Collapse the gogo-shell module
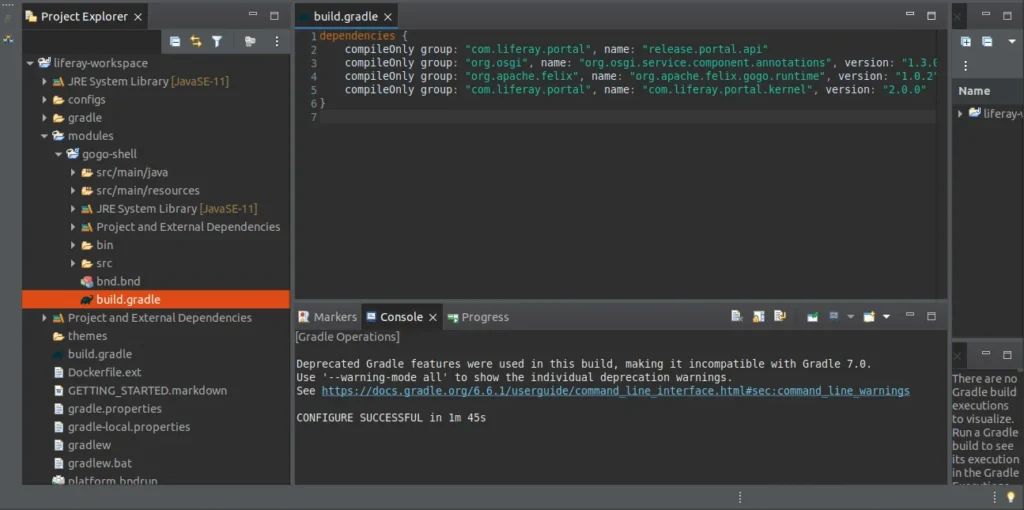Image resolution: width=1024 pixels, height=510 pixels. pos(59,155)
